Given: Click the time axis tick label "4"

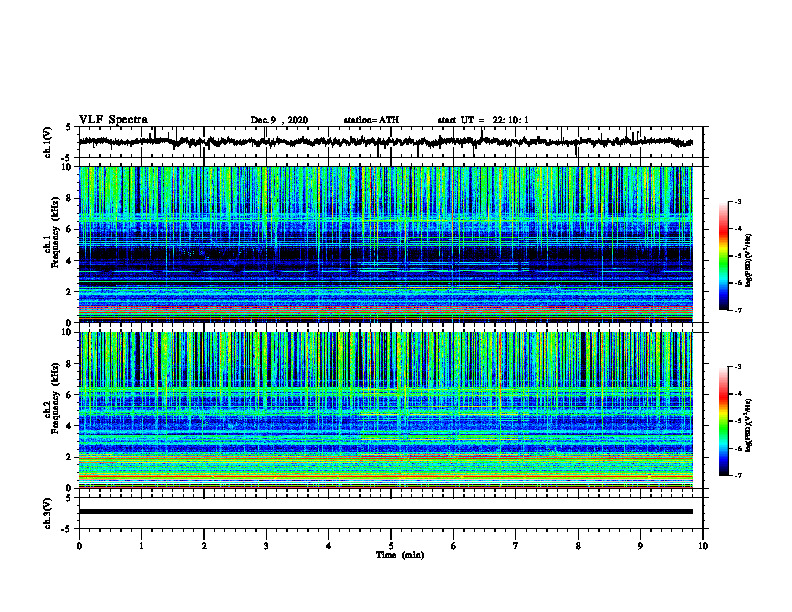Looking at the screenshot, I should pyautogui.click(x=329, y=546).
